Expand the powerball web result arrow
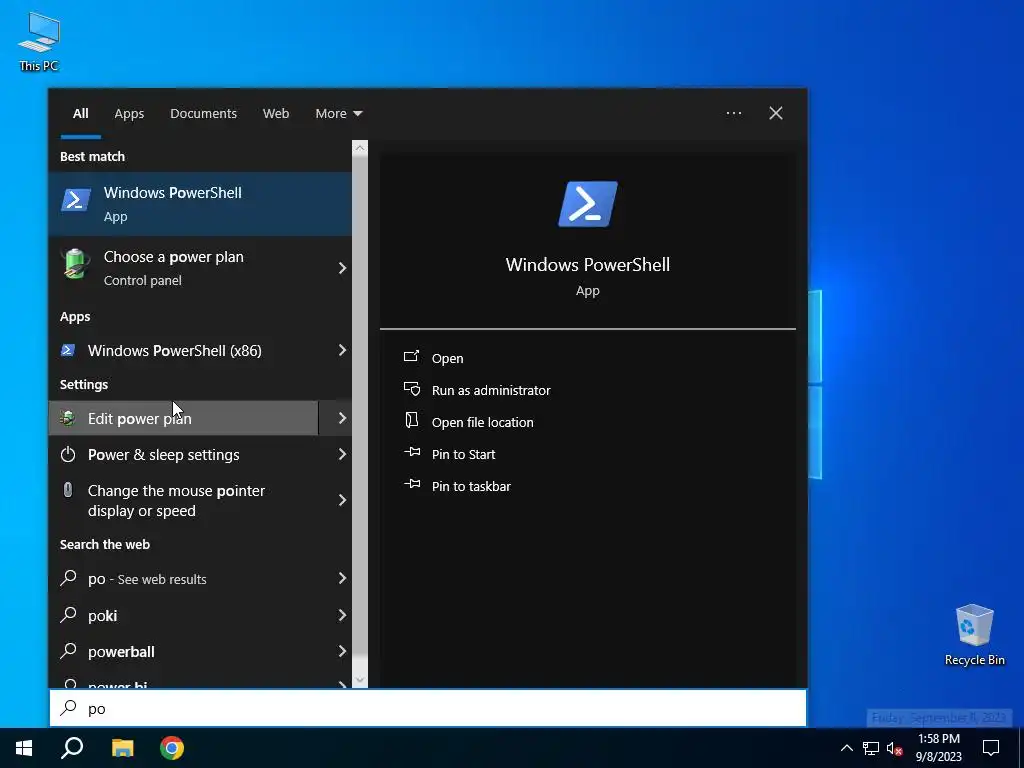Viewport: 1024px width, 768px height. point(342,650)
